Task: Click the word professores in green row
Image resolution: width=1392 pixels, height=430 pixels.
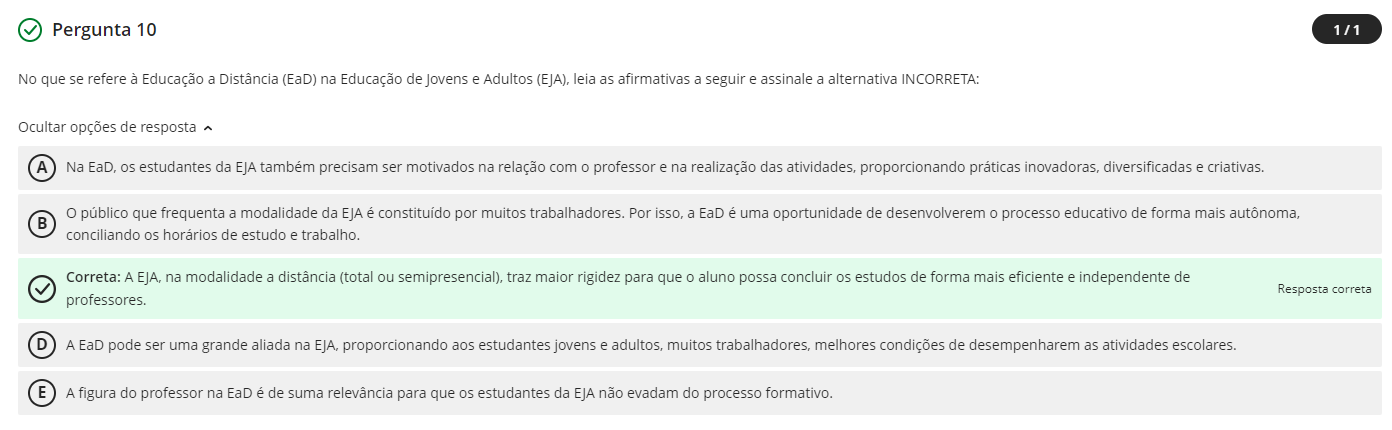Action: tap(106, 299)
